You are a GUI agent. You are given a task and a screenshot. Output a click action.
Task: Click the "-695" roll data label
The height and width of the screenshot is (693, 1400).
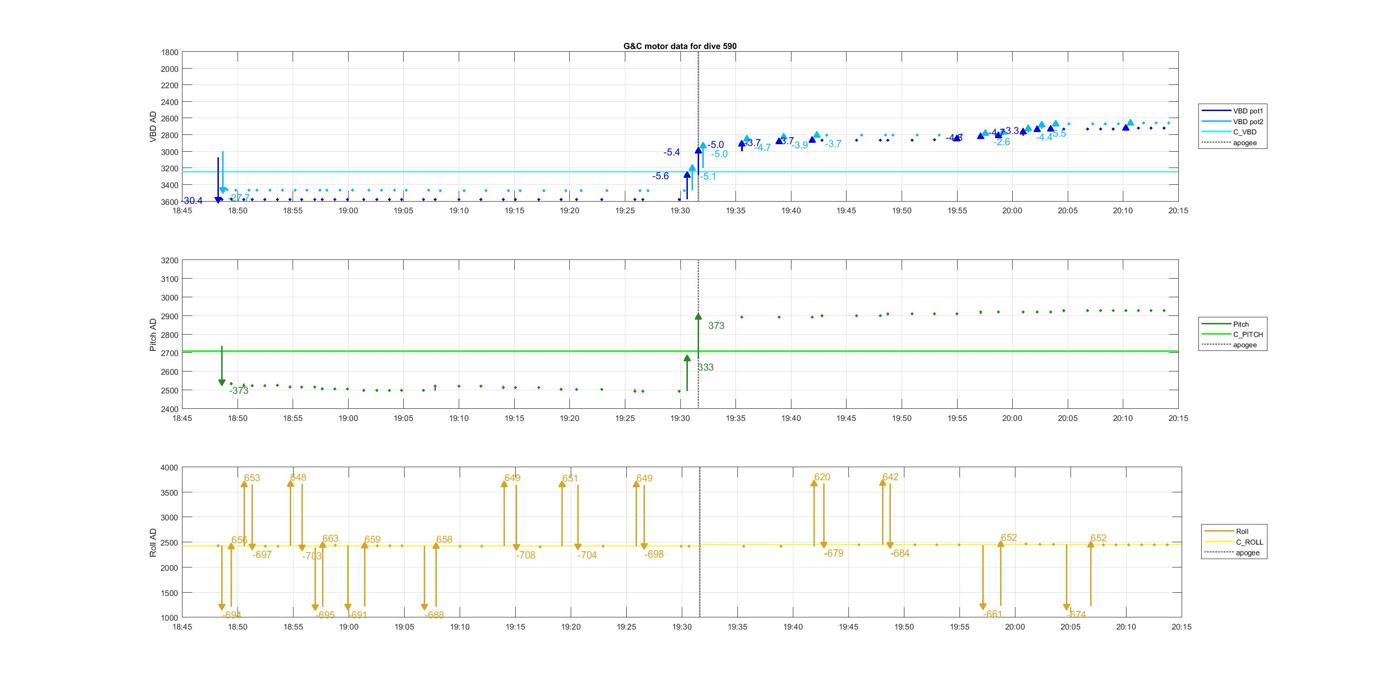click(x=325, y=616)
